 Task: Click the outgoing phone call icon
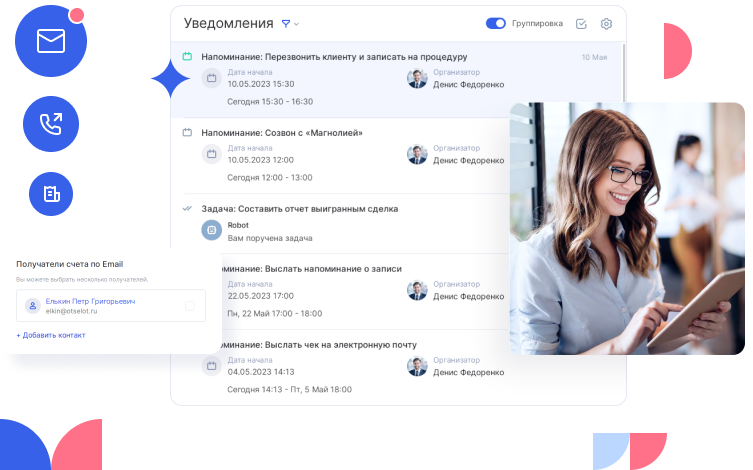[50, 124]
